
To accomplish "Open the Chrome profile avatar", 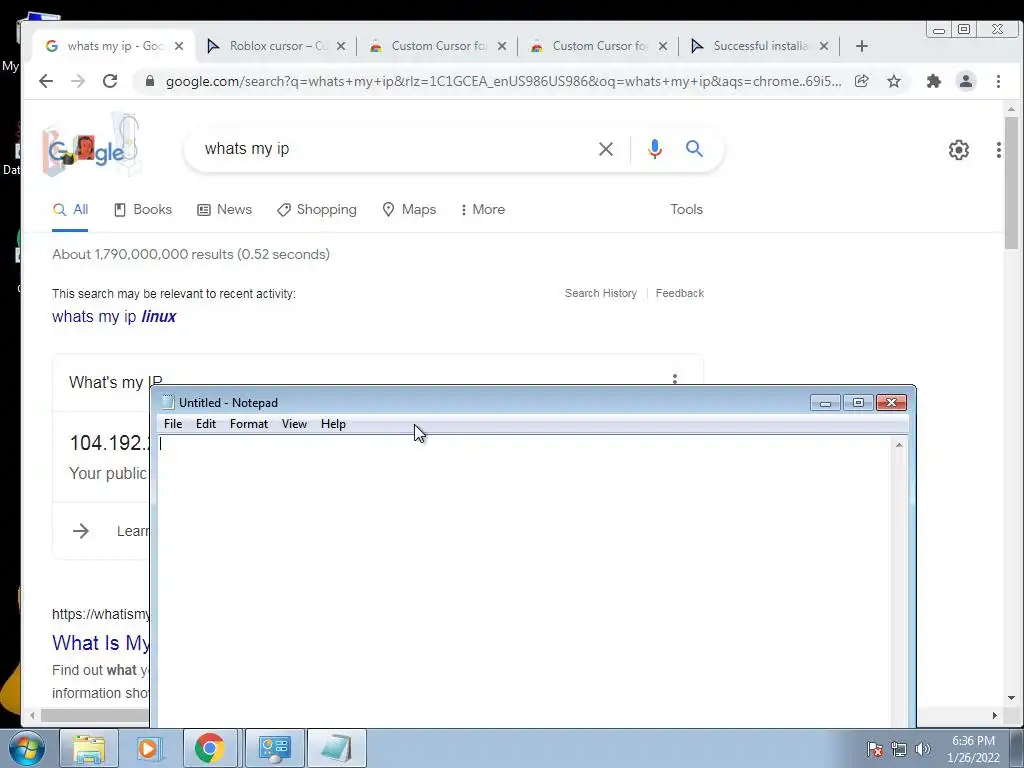I will tap(966, 81).
